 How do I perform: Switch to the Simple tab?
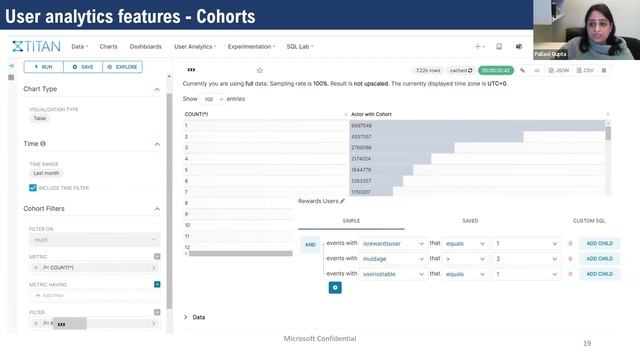351,221
